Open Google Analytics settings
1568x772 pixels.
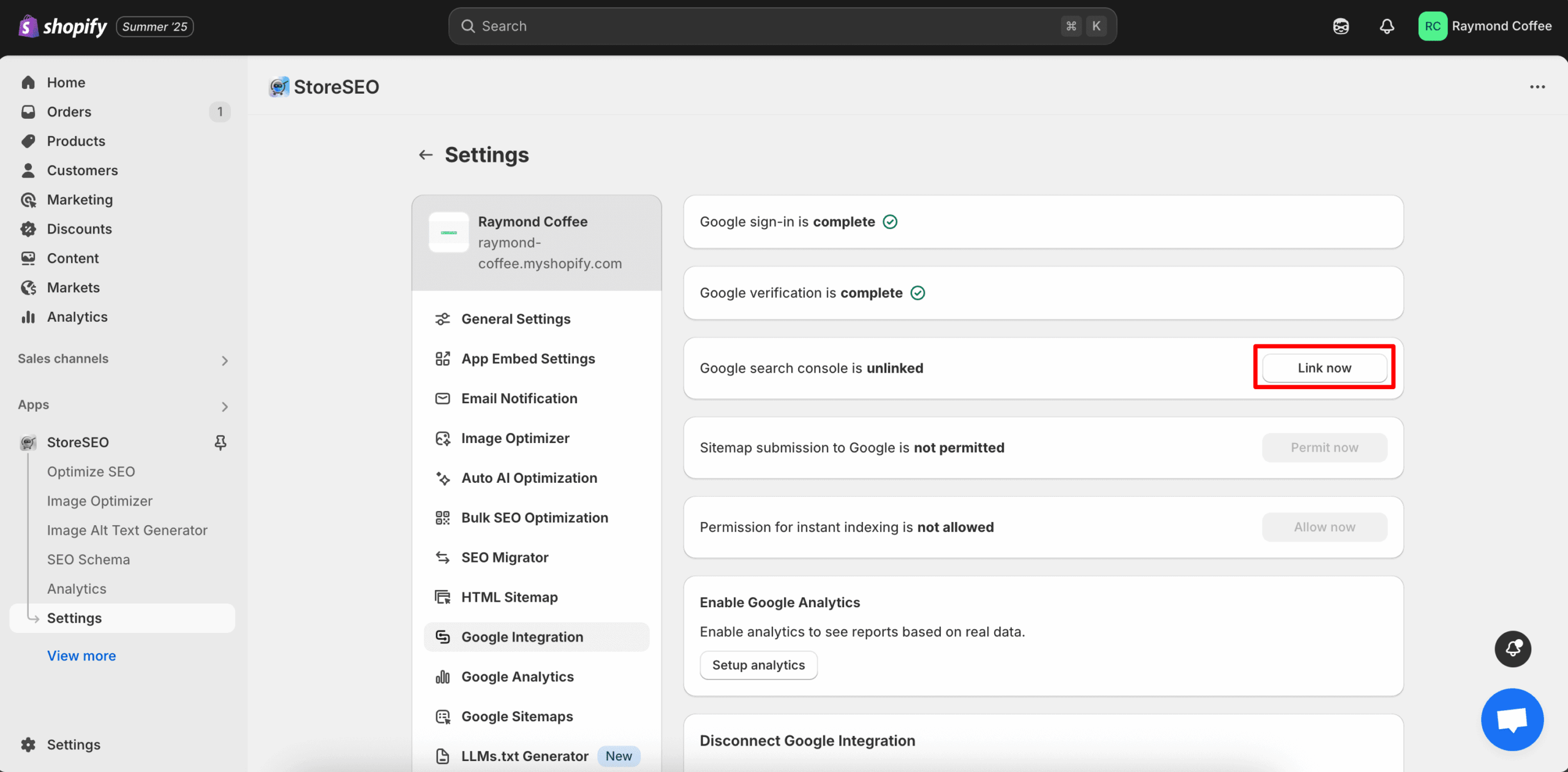click(536, 677)
